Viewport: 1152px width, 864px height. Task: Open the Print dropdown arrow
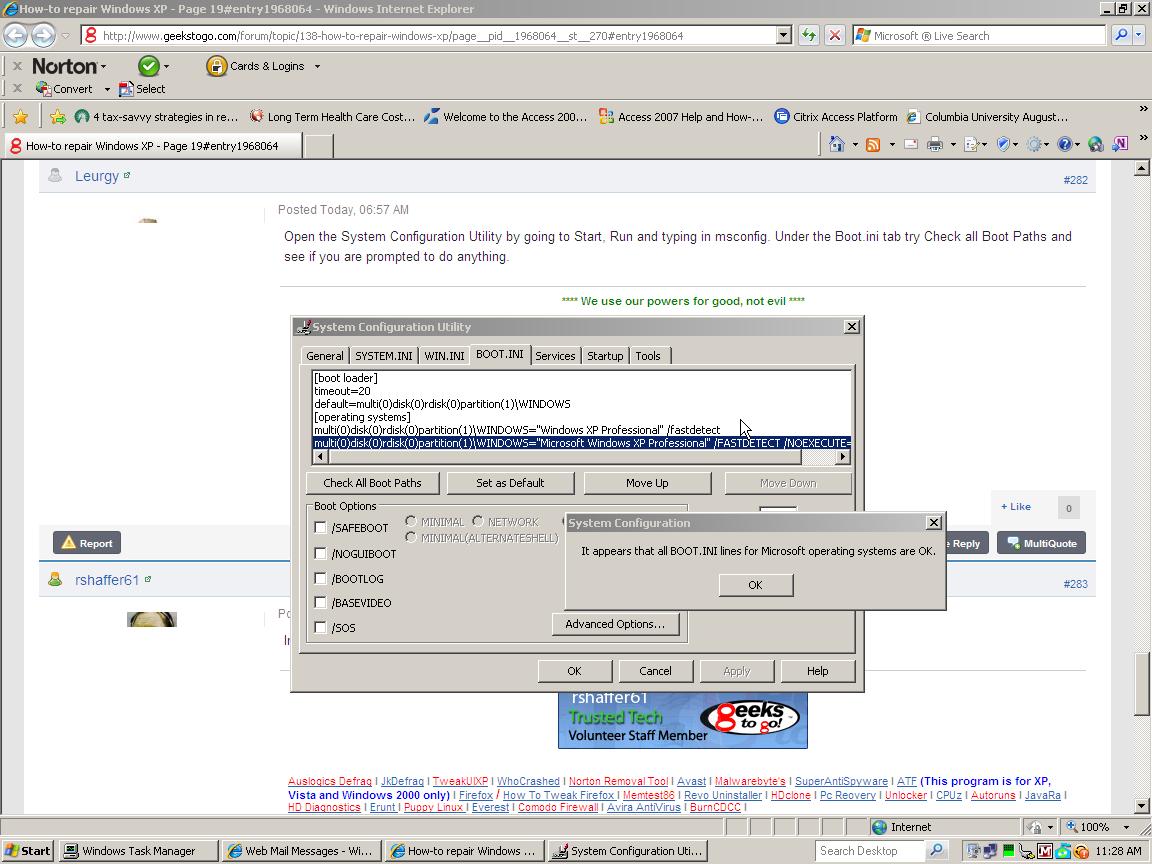point(953,145)
